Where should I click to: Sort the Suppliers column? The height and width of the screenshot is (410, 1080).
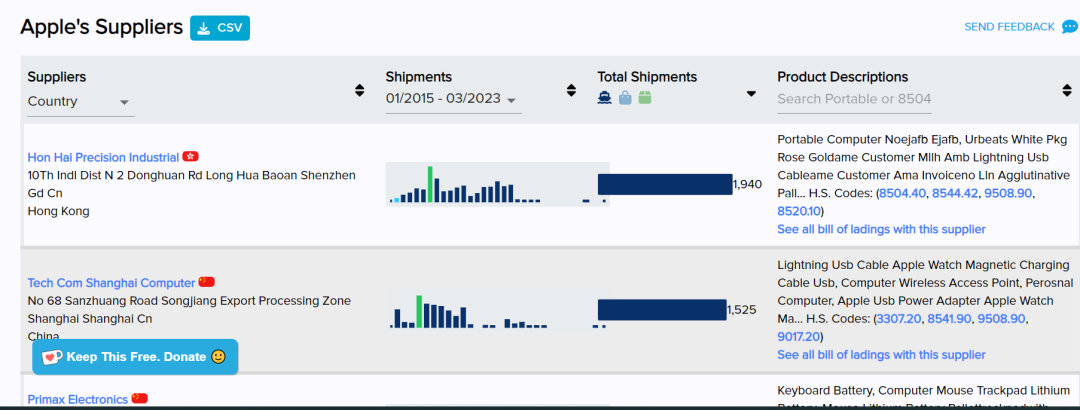(360, 90)
